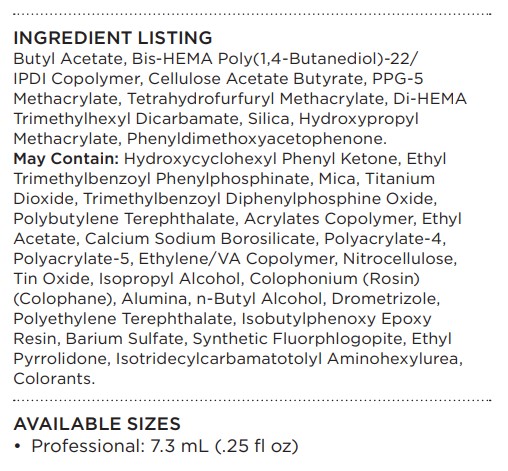508x471 pixels.
Task: Click the text Colophonium (Rosin)
Action: click(335, 279)
